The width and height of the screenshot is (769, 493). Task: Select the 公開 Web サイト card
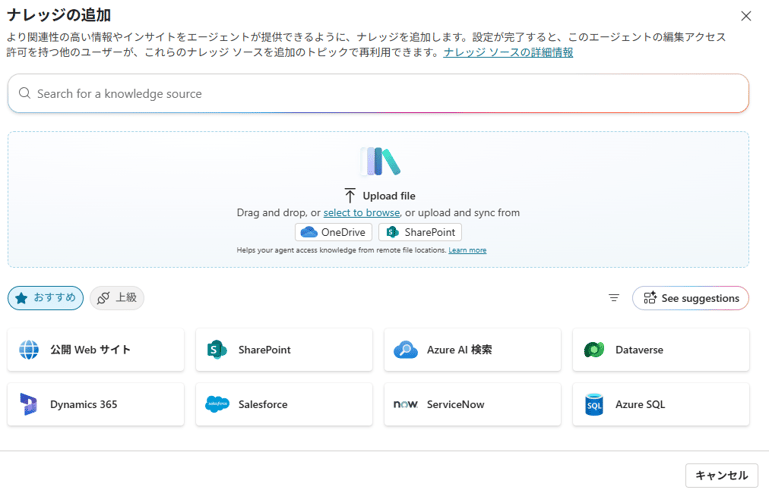(x=96, y=350)
